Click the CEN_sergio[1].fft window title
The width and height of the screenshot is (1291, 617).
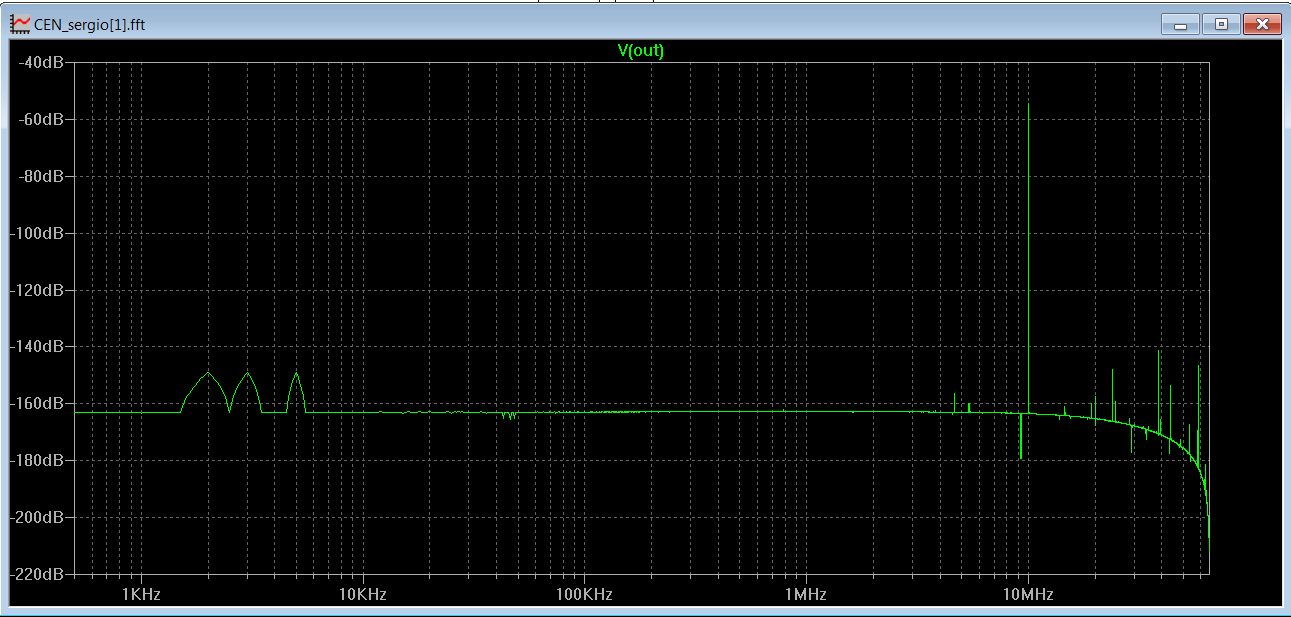[89, 24]
